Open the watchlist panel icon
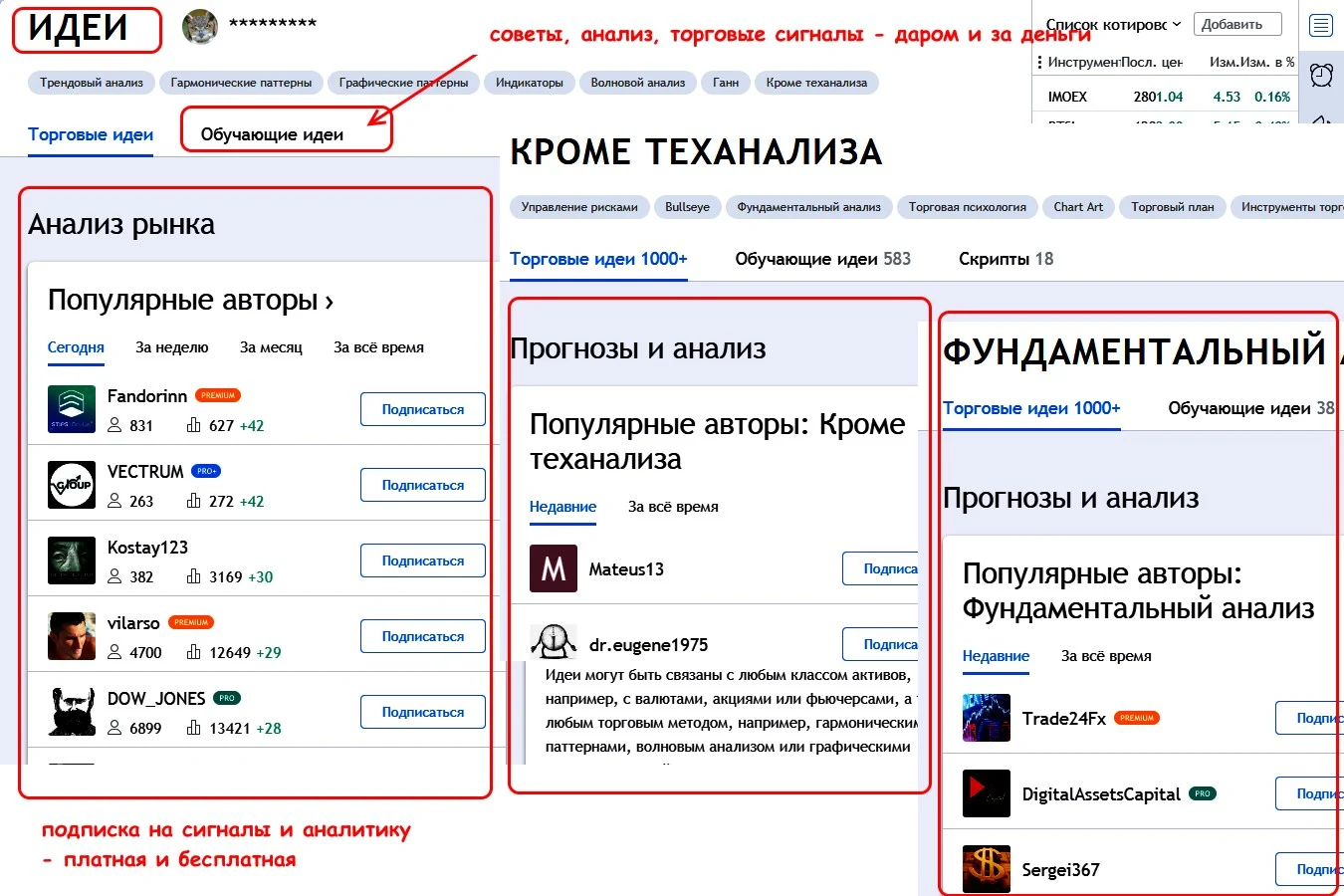The width and height of the screenshot is (1344, 896). (x=1321, y=25)
